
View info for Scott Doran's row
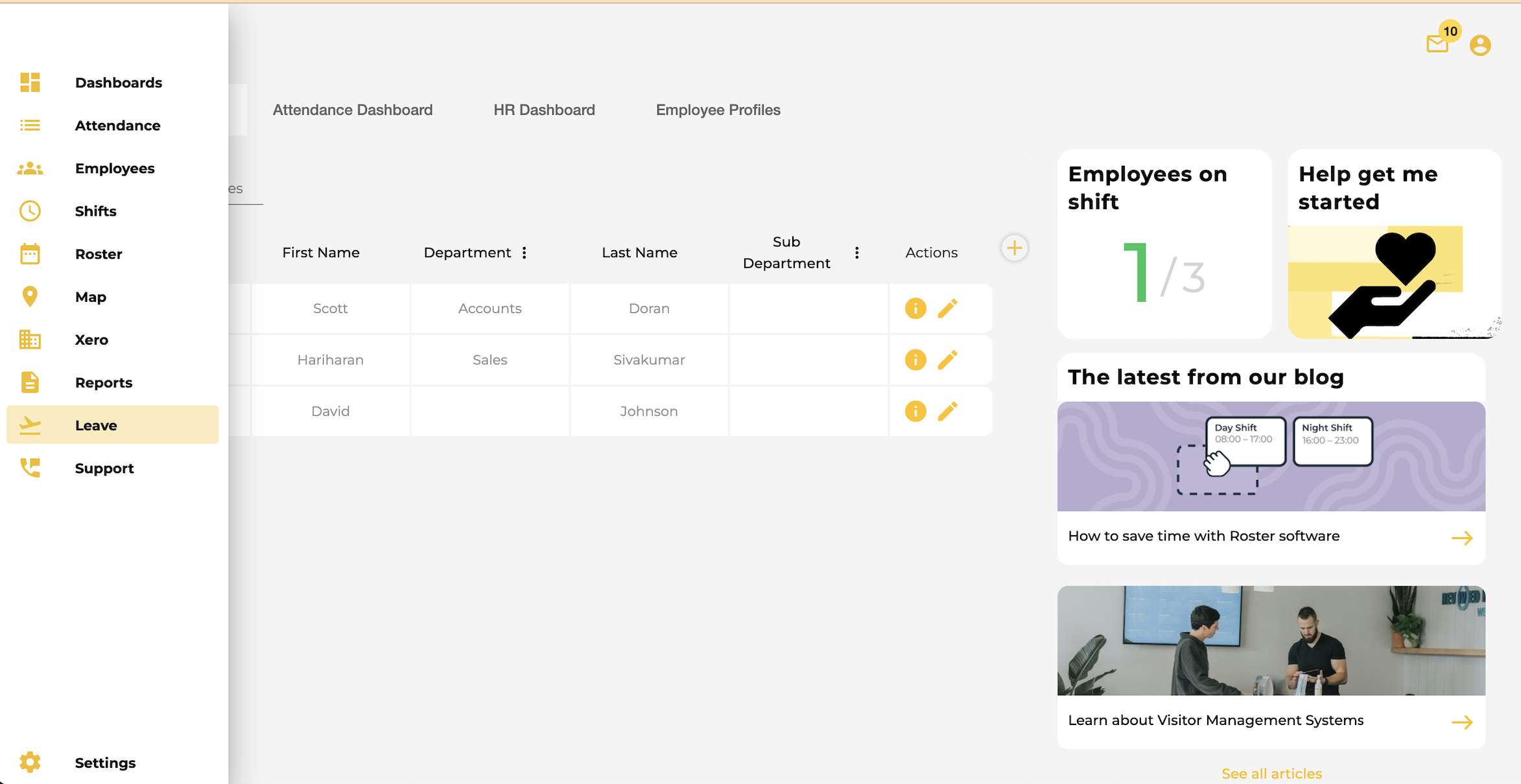[x=915, y=308]
